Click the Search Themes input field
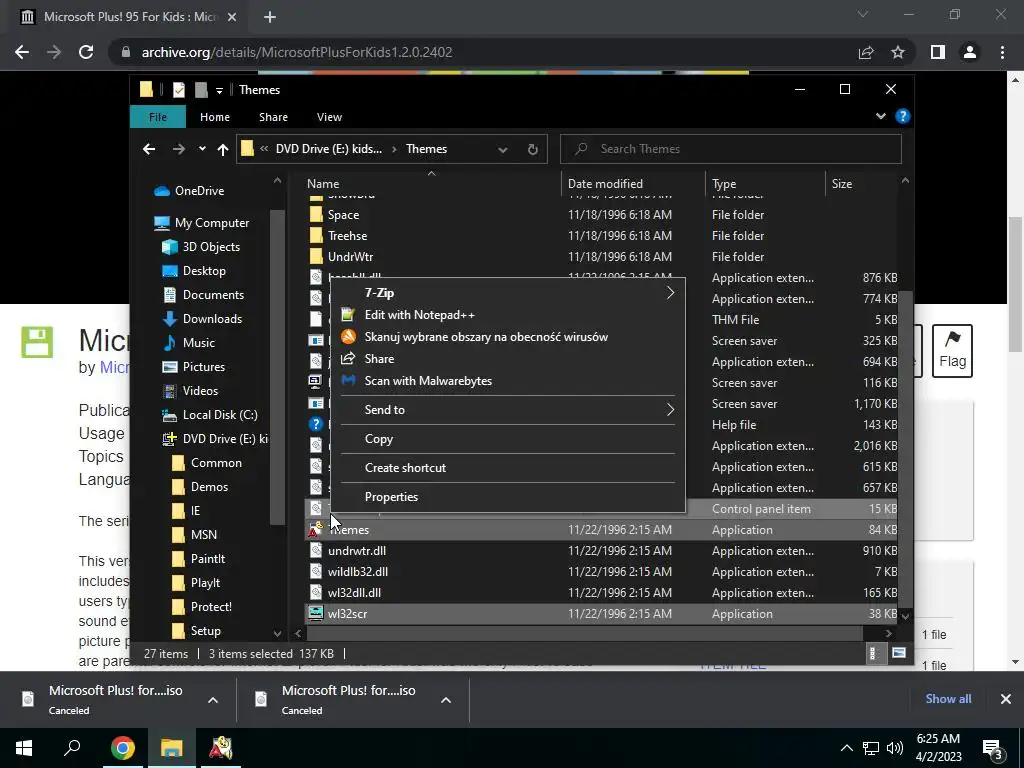The width and height of the screenshot is (1024, 768). click(731, 149)
